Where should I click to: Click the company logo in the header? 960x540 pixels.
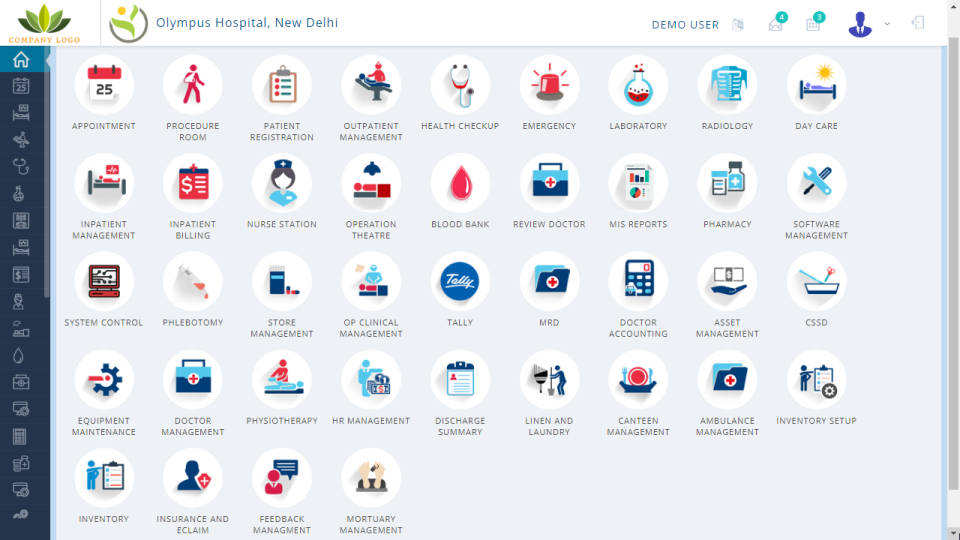pos(44,23)
